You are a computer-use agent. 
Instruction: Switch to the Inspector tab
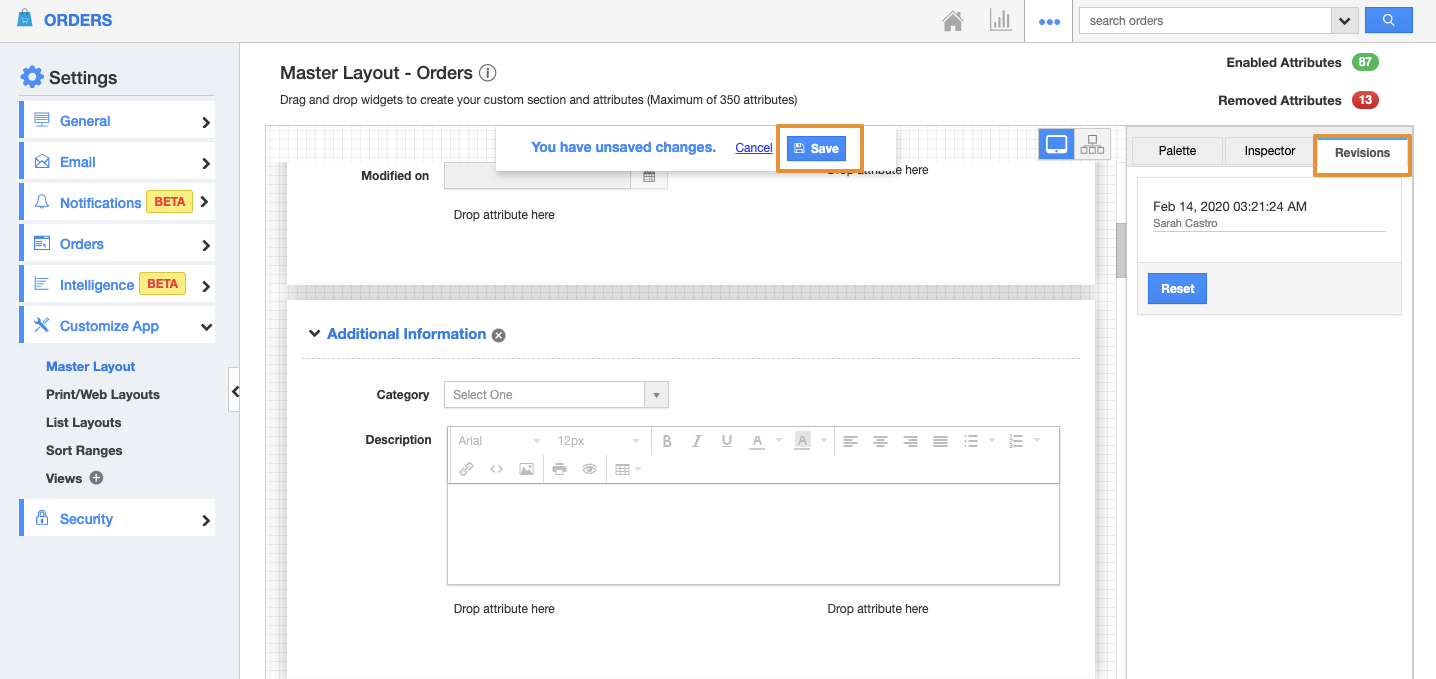pos(1269,151)
